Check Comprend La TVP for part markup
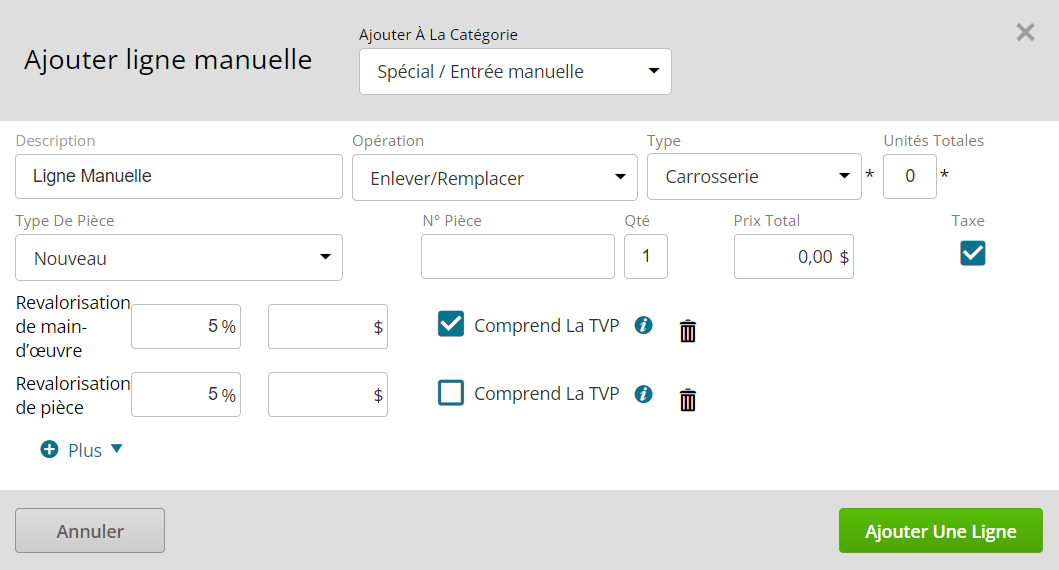This screenshot has height=570, width=1059. point(450,392)
